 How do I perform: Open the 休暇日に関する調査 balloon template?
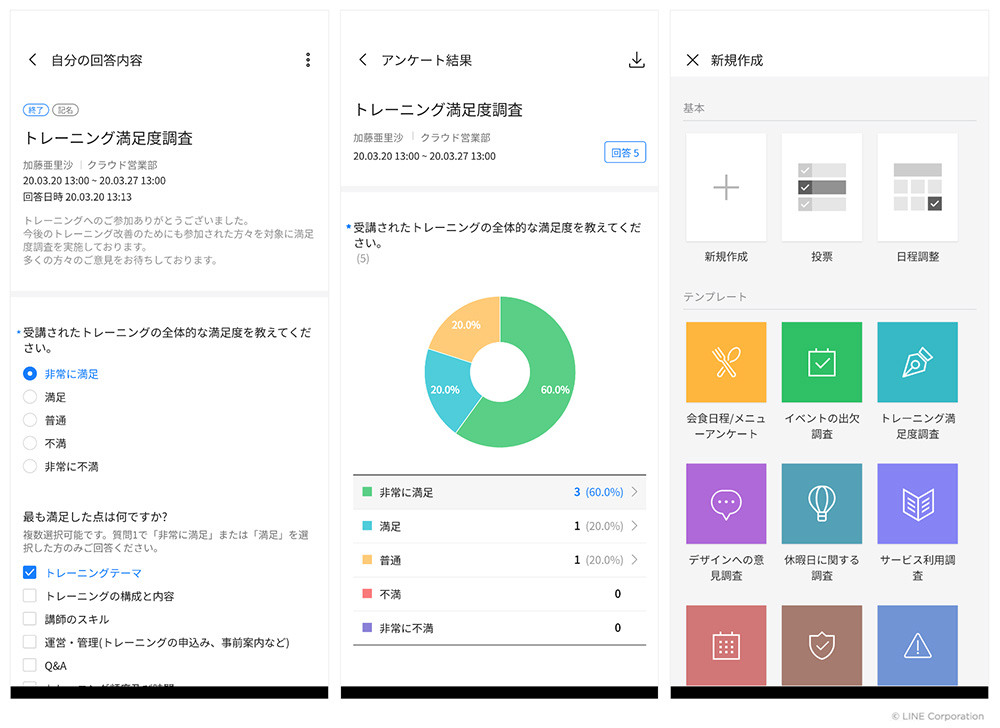821,504
